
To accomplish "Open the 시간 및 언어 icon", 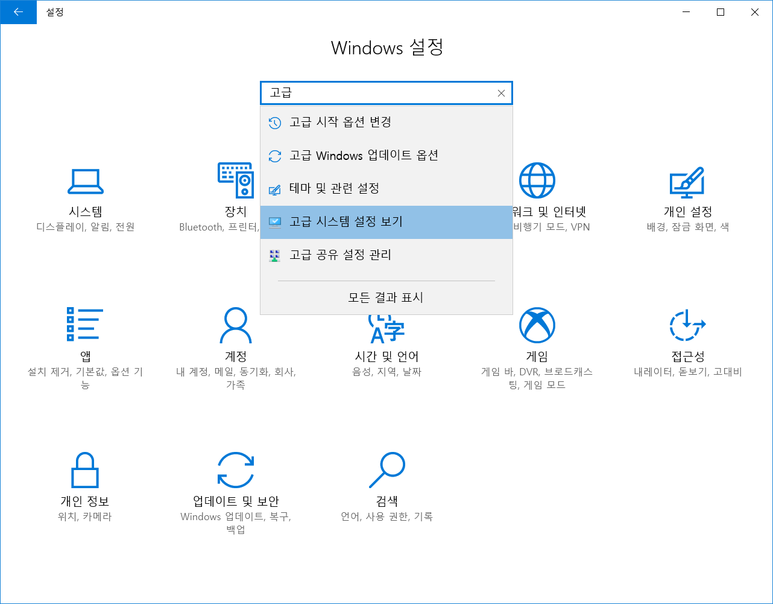I will [x=386, y=328].
